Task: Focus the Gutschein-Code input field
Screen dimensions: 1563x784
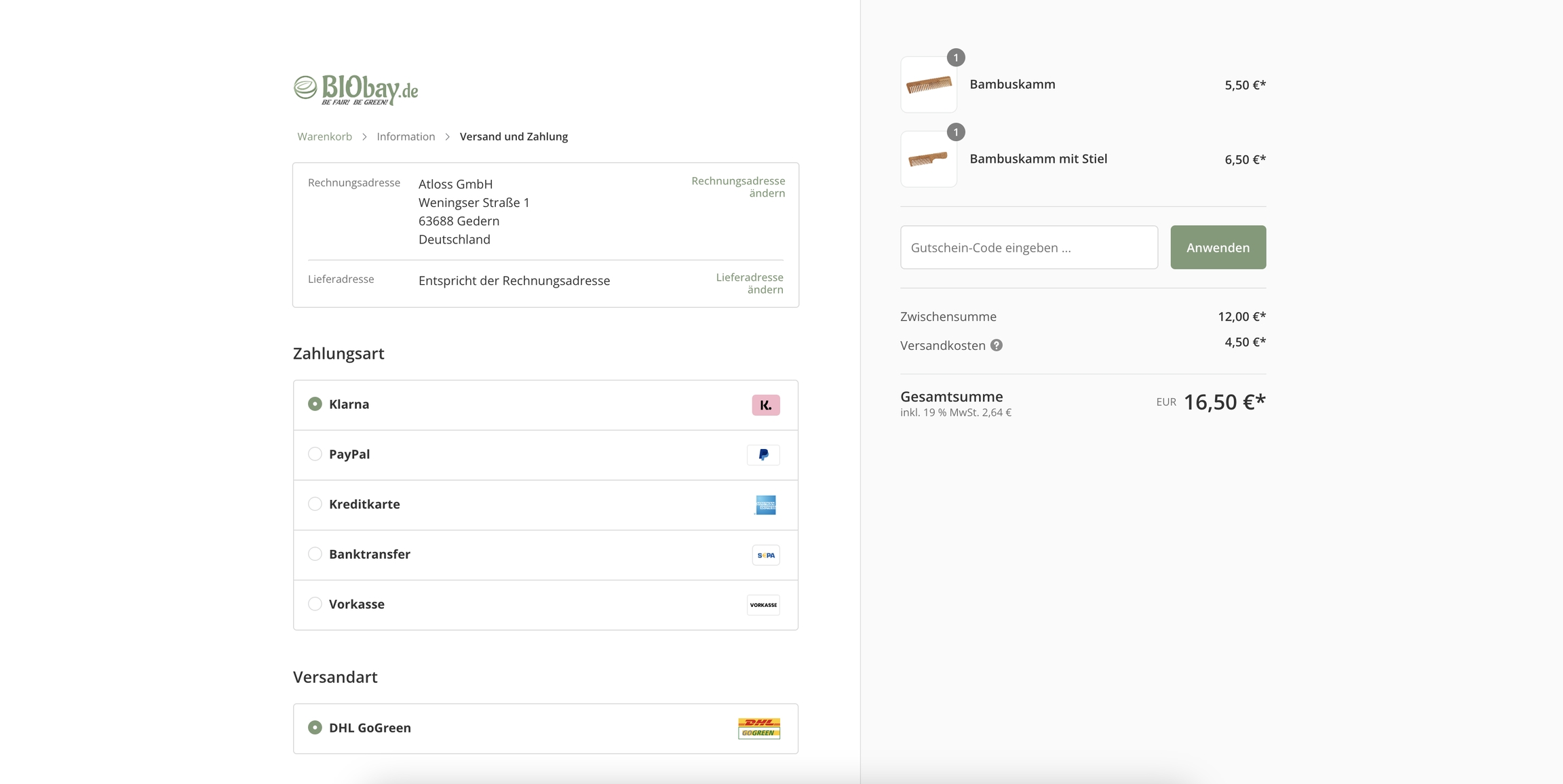Action: pos(1028,248)
